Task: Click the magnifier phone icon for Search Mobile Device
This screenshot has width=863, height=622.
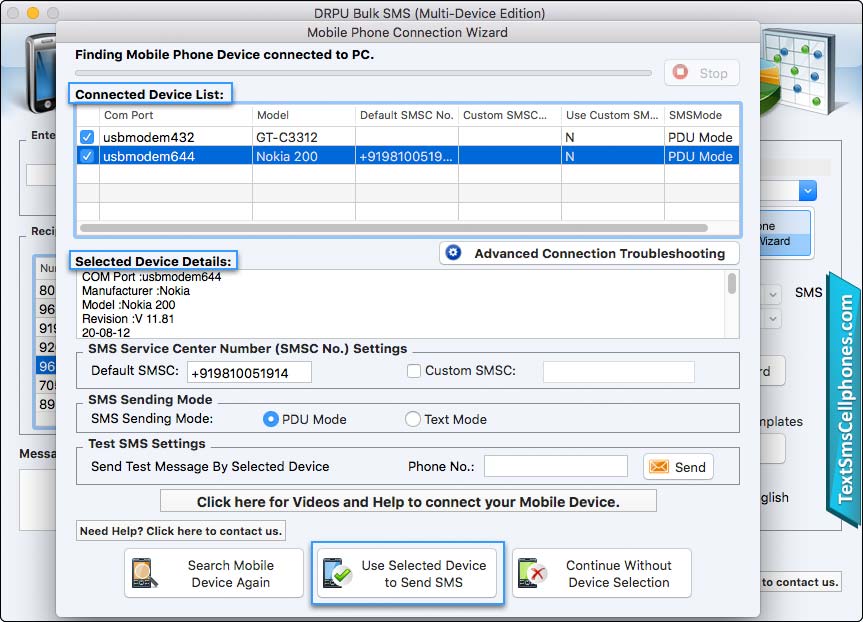Action: (145, 573)
